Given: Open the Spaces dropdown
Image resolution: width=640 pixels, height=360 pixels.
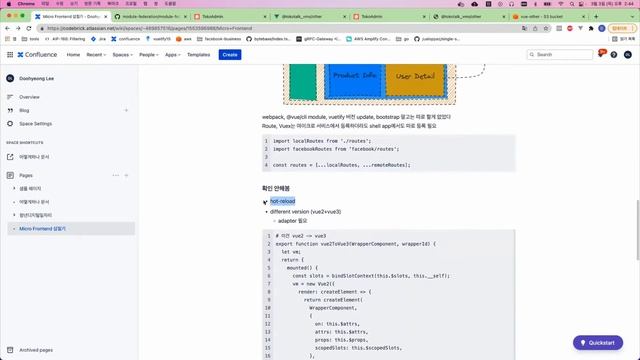Looking at the screenshot, I should pyautogui.click(x=122, y=55).
